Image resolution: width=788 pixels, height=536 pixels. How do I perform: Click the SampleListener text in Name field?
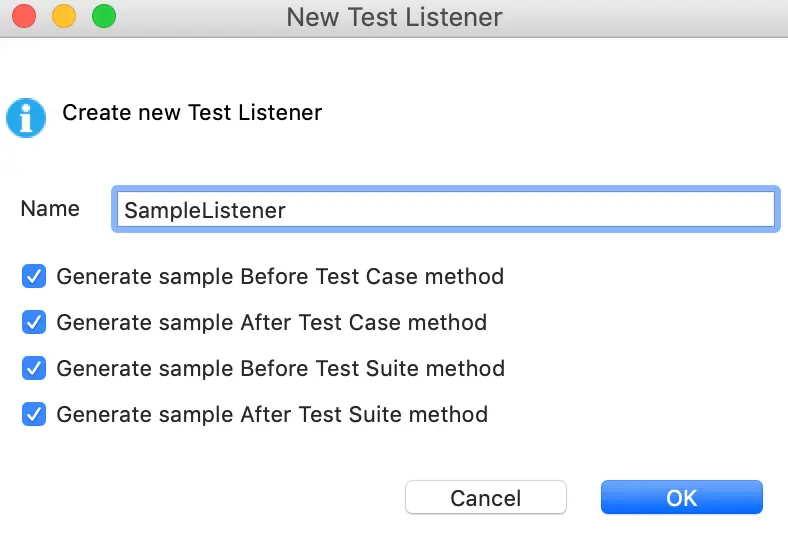tap(204, 210)
